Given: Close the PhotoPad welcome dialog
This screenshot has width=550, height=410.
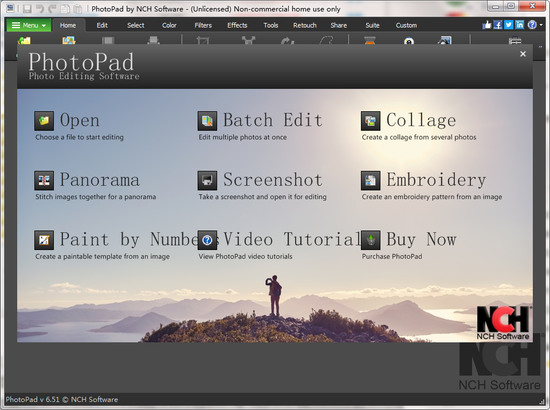Looking at the screenshot, I should 523,54.
